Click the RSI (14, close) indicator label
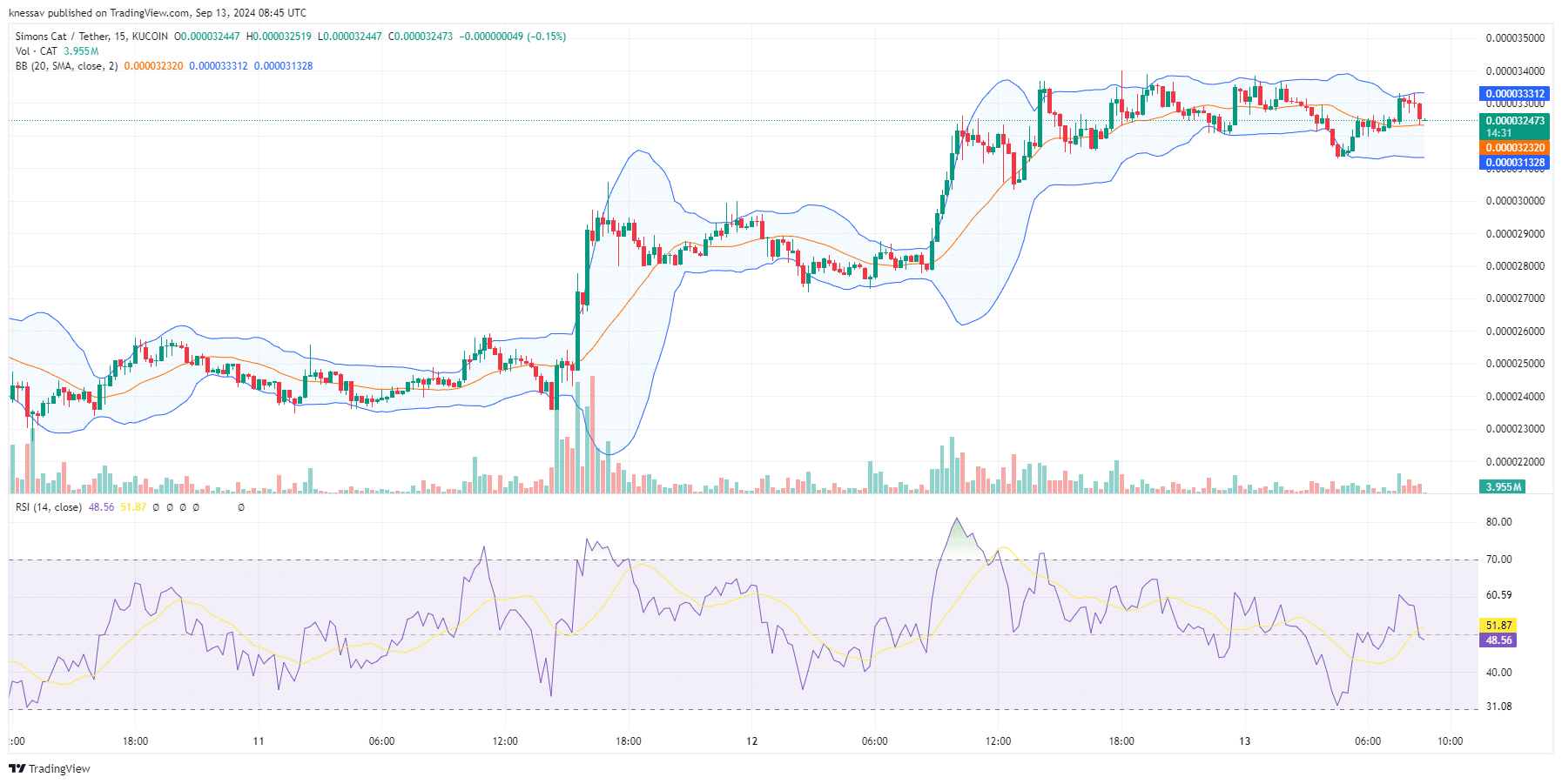The width and height of the screenshot is (1562, 784). pos(49,507)
